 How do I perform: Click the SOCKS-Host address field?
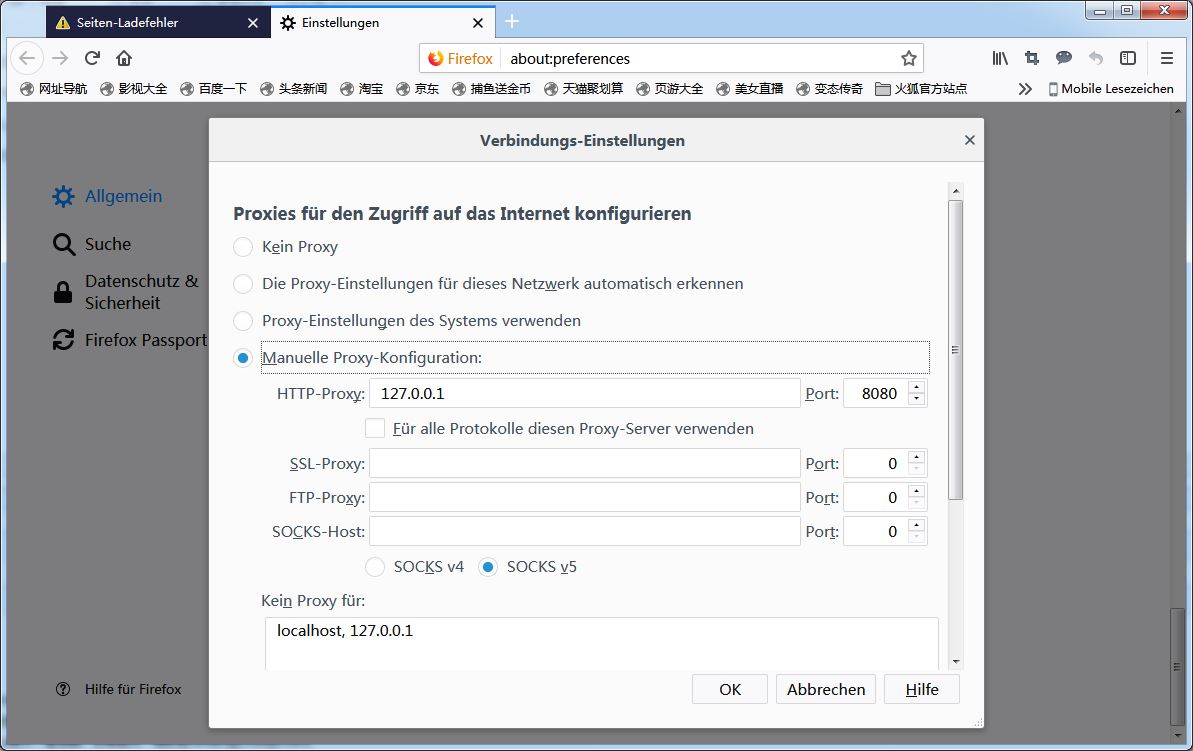point(584,531)
